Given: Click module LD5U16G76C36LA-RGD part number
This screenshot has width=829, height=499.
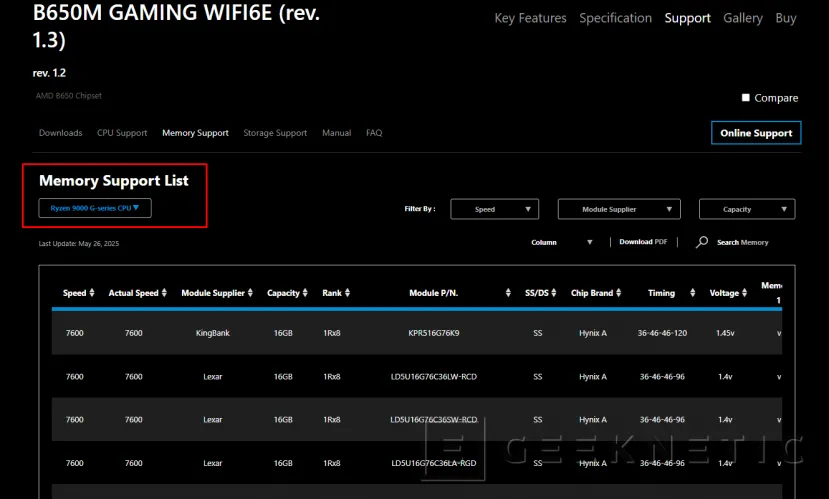Looking at the screenshot, I should tap(434, 463).
